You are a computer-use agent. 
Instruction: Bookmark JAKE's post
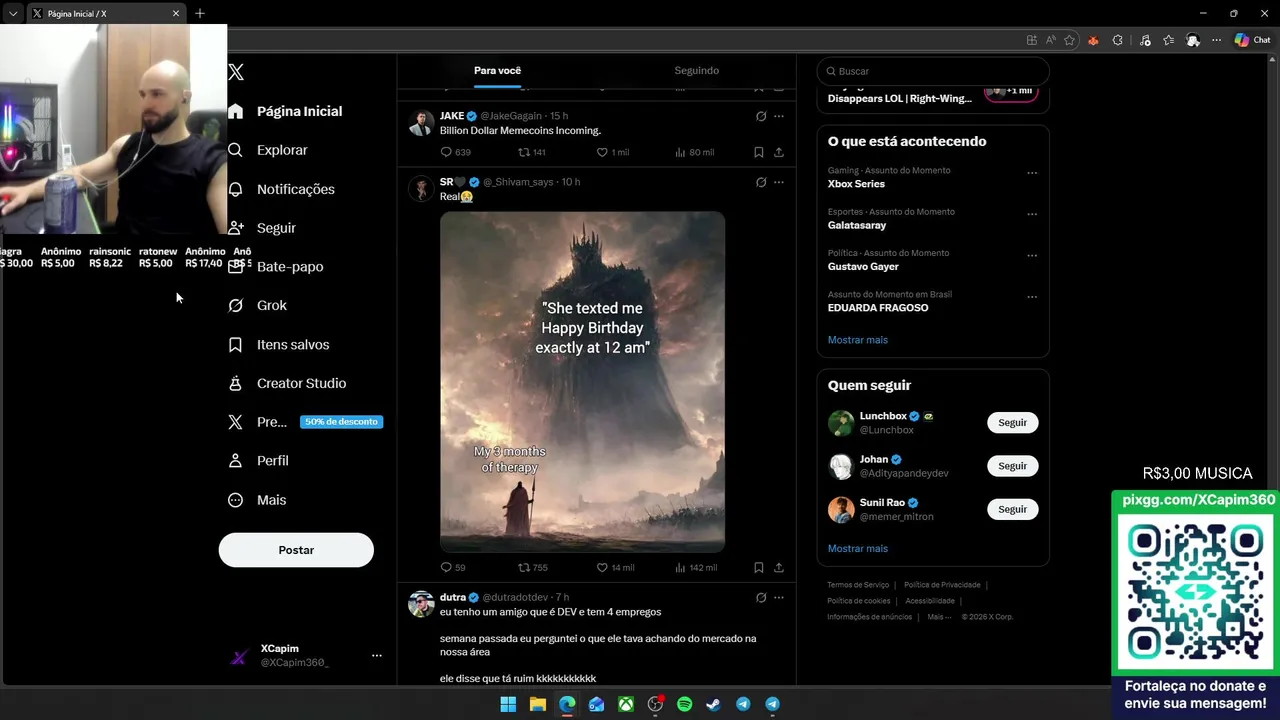759,152
